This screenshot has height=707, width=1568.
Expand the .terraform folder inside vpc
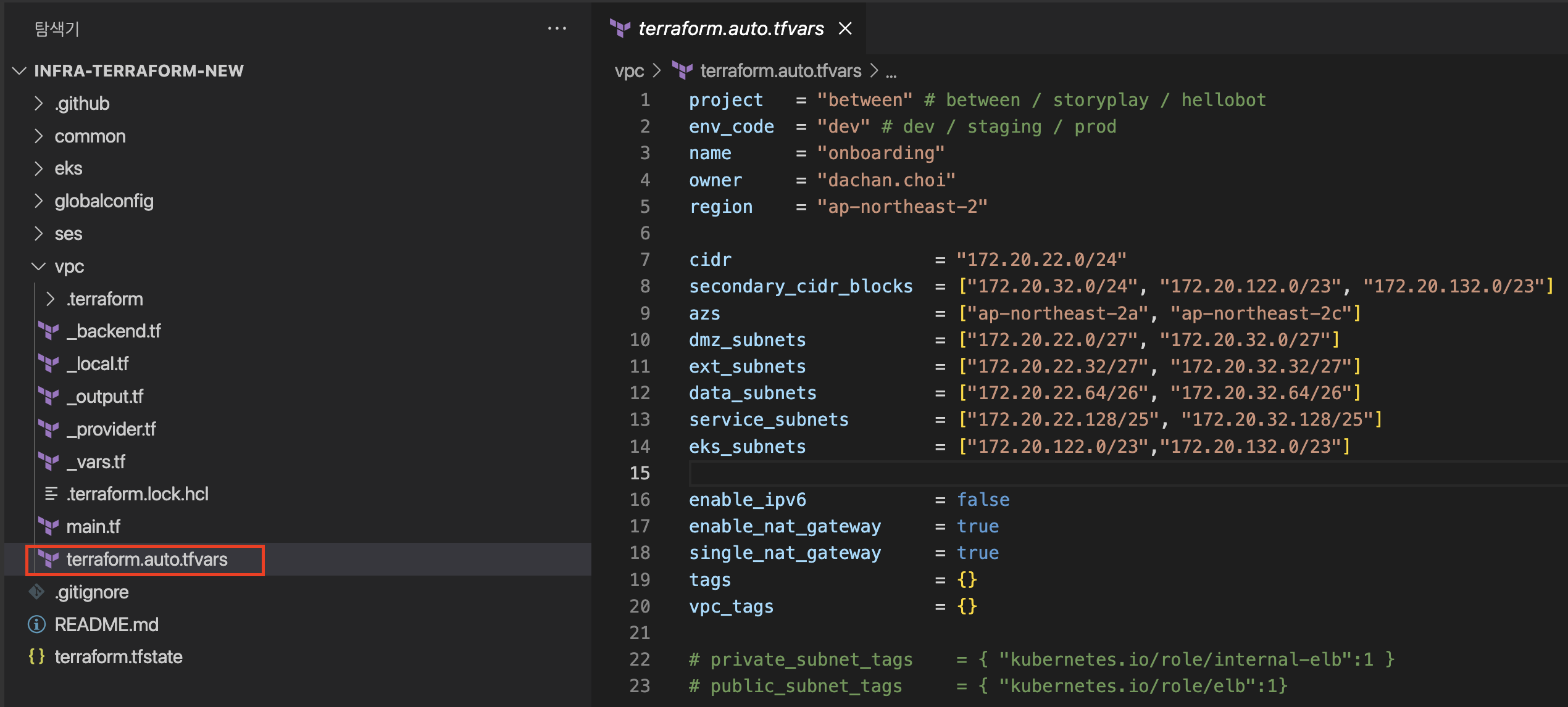coord(51,299)
